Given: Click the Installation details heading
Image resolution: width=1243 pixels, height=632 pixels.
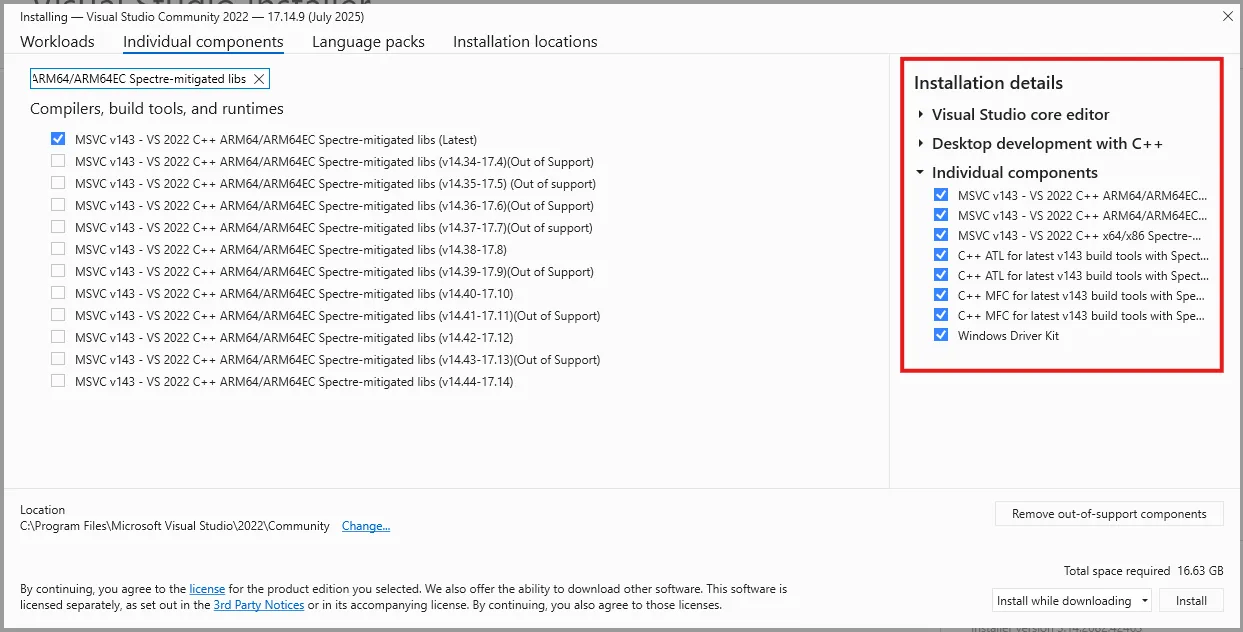Looking at the screenshot, I should pos(988,83).
